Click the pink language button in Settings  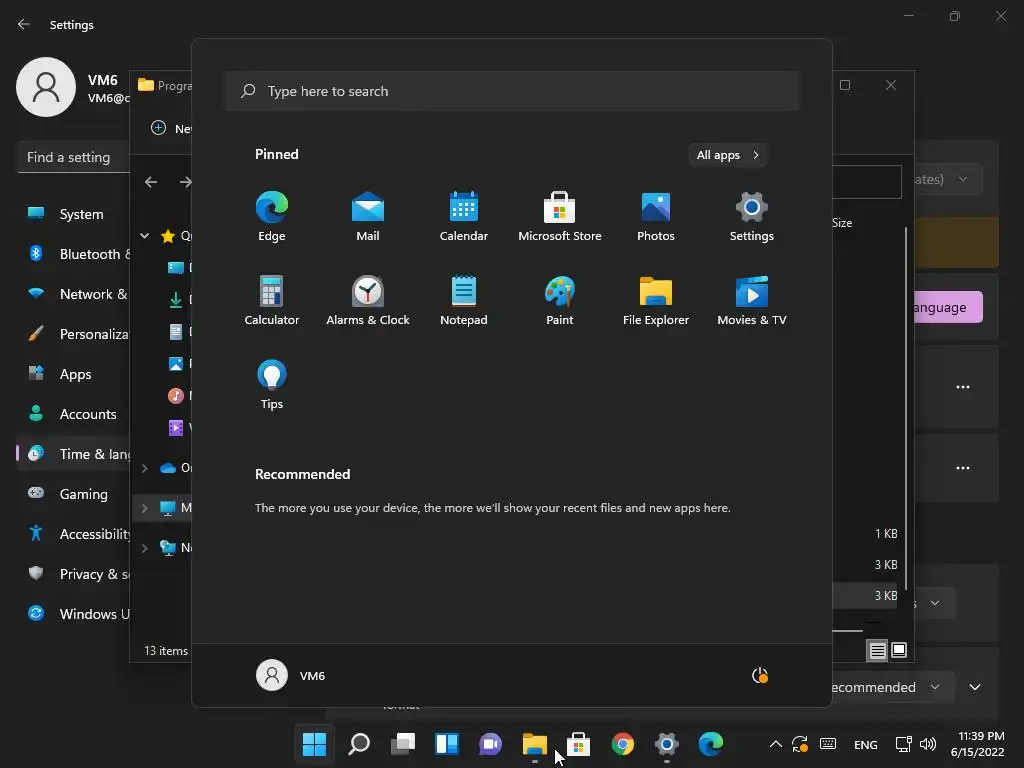point(948,307)
